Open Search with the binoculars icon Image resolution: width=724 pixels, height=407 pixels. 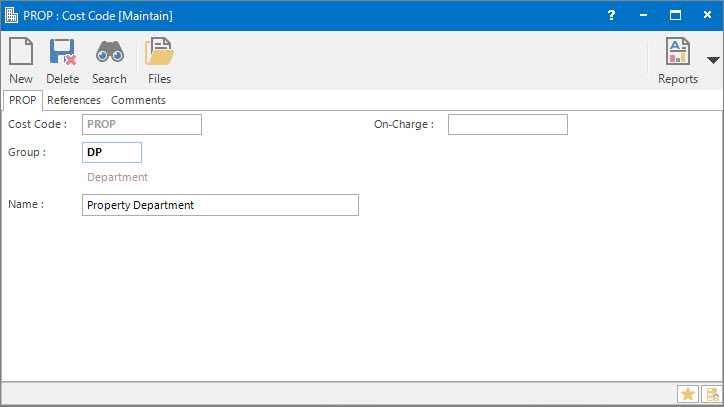click(109, 60)
